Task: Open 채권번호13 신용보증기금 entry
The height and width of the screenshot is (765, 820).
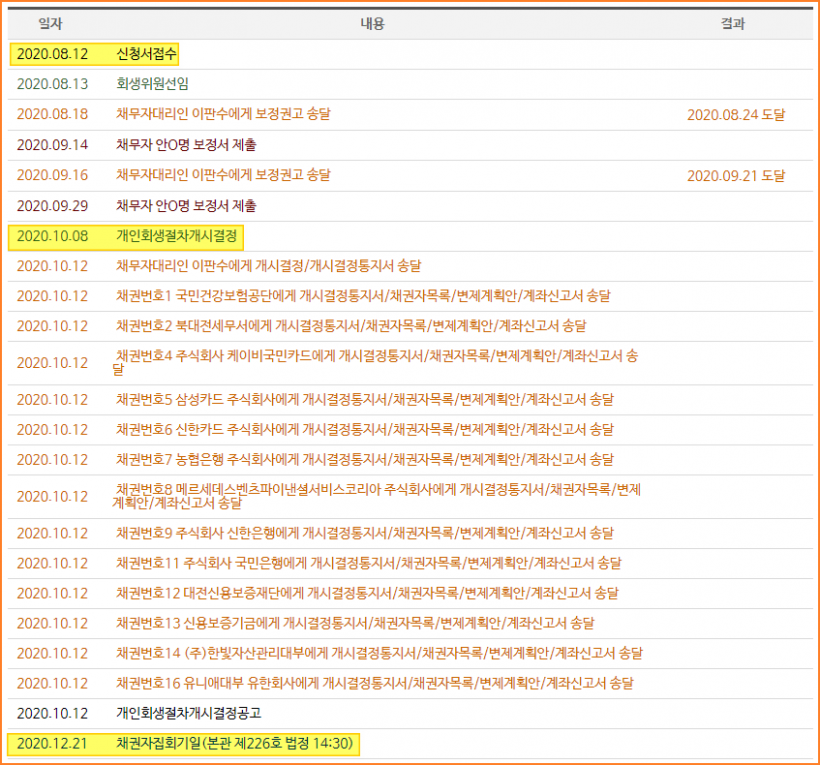Action: pos(355,623)
